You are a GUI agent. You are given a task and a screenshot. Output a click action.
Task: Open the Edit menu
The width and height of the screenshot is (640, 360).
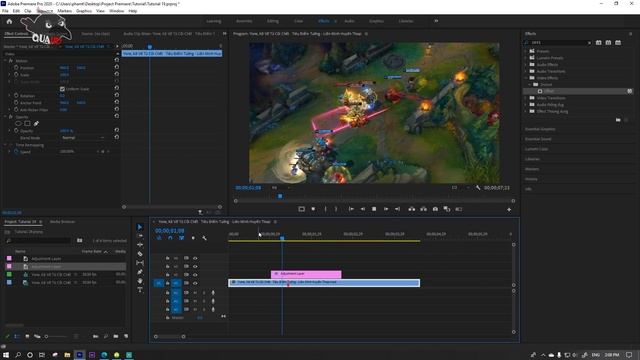click(x=16, y=11)
